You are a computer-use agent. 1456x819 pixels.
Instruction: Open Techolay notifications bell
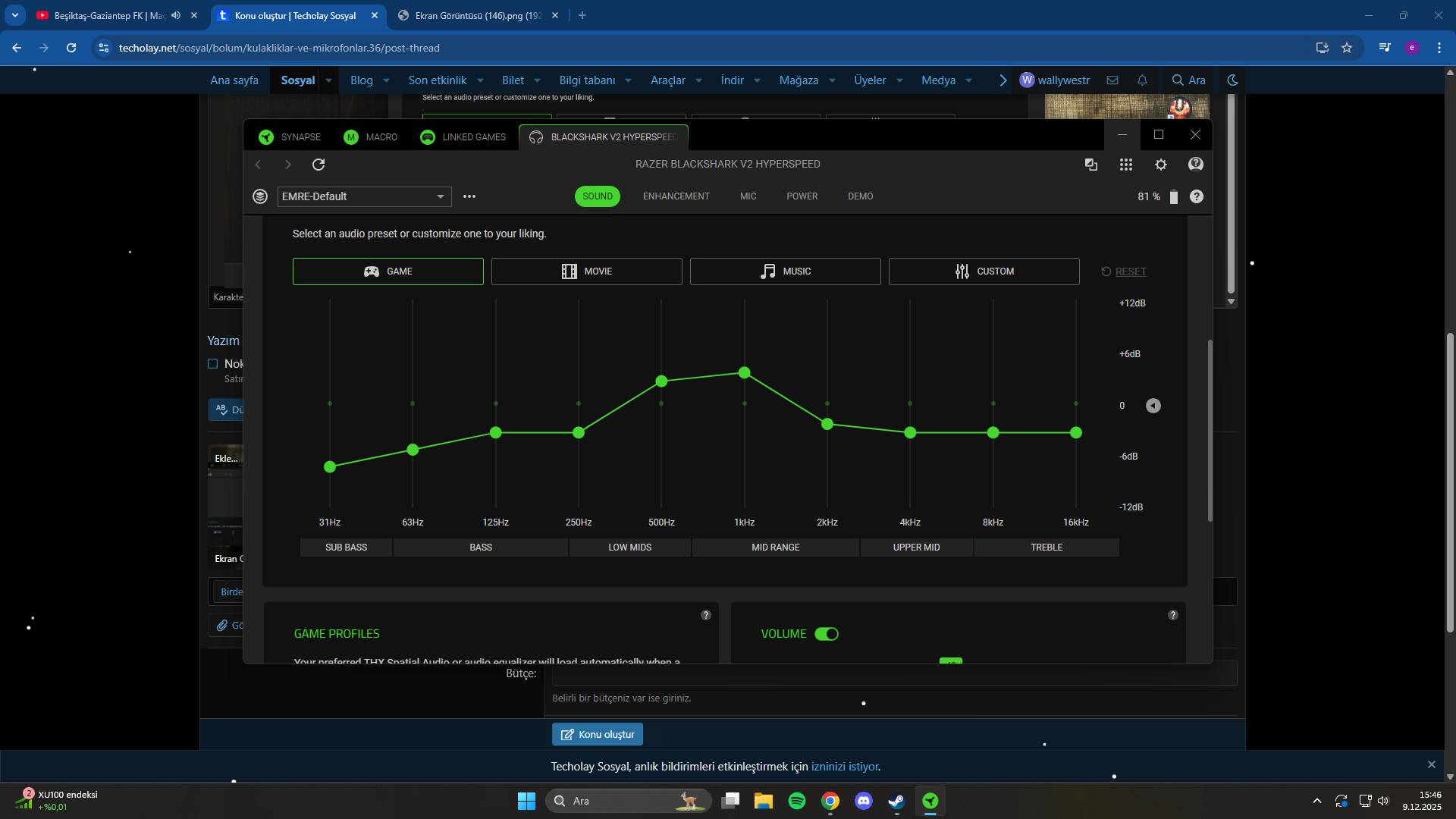click(x=1143, y=80)
